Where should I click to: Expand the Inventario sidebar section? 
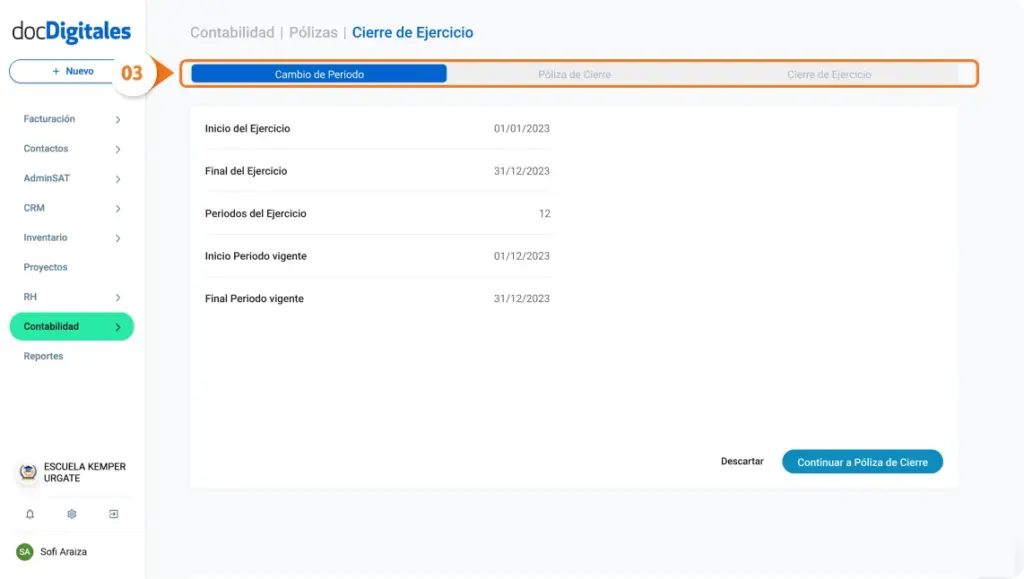pyautogui.click(x=46, y=238)
